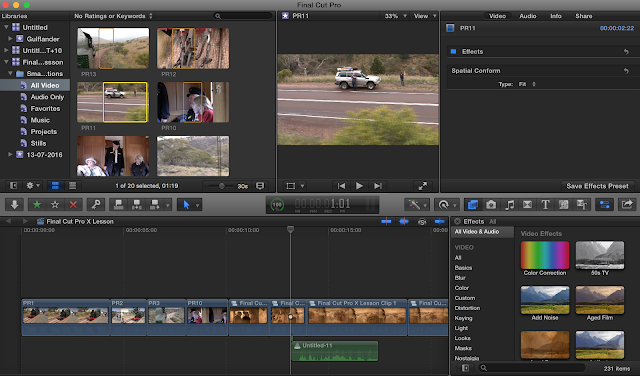Toggle the Effects browser toolbar icon

(473, 205)
